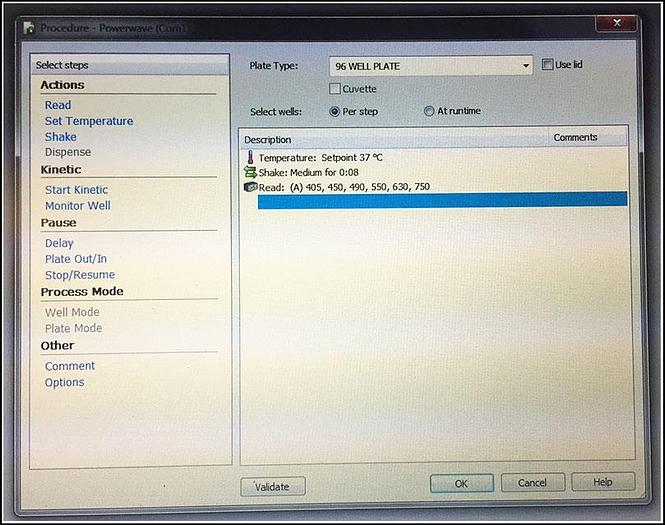Choose the At runtime radio option
This screenshot has width=665, height=525.
429,111
